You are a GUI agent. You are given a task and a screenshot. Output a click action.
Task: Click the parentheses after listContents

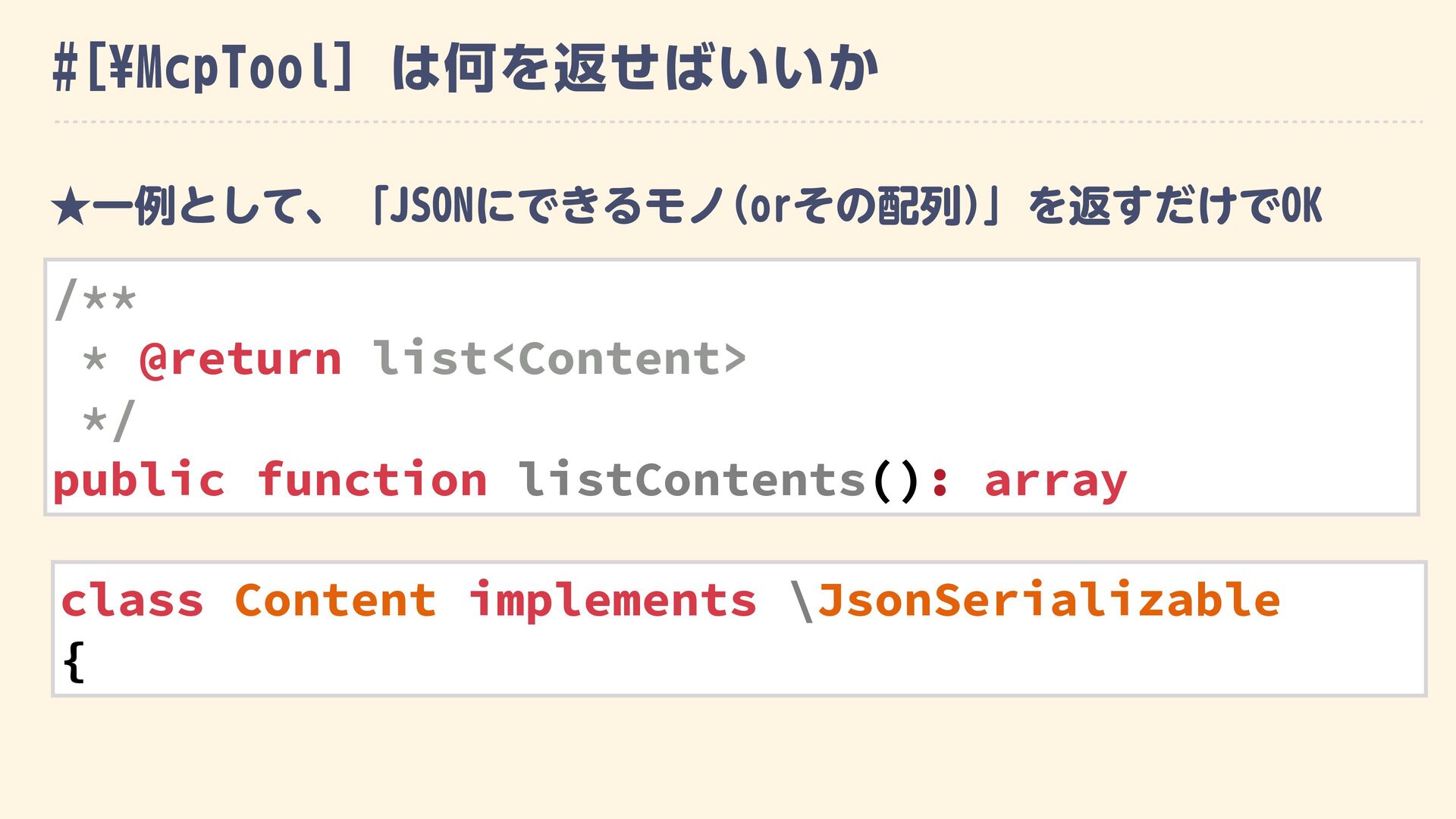(x=896, y=482)
